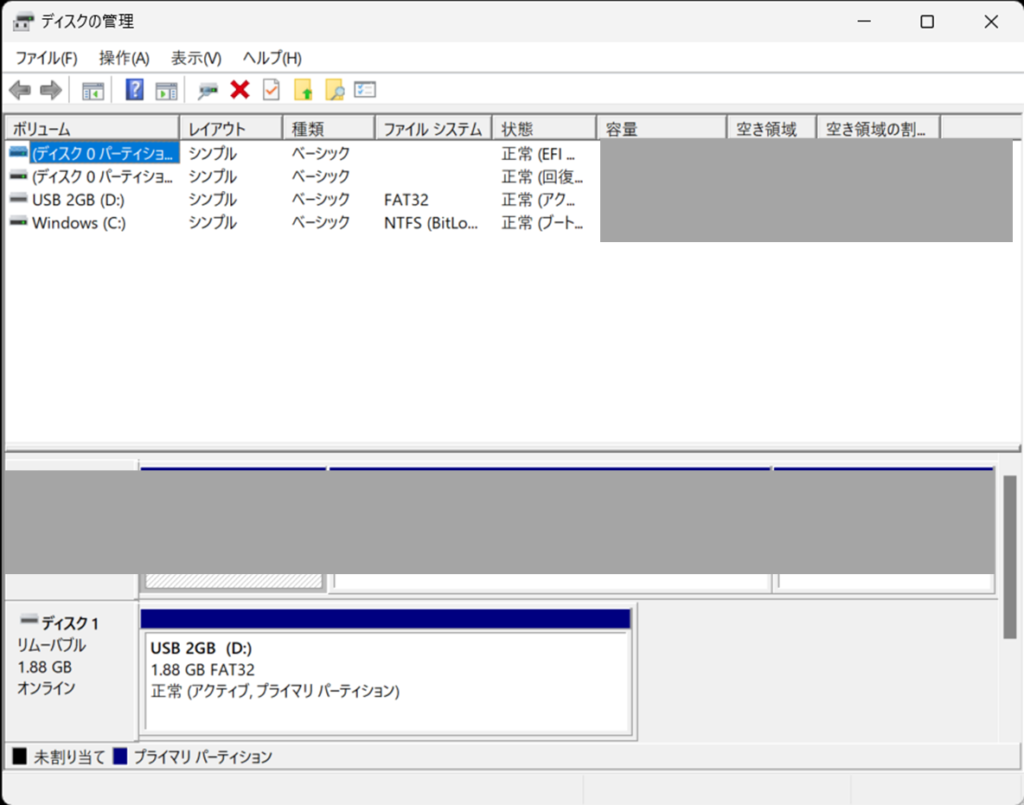Minimize the ディスクの管理 window
Image resolution: width=1024 pixels, height=805 pixels.
864,22
